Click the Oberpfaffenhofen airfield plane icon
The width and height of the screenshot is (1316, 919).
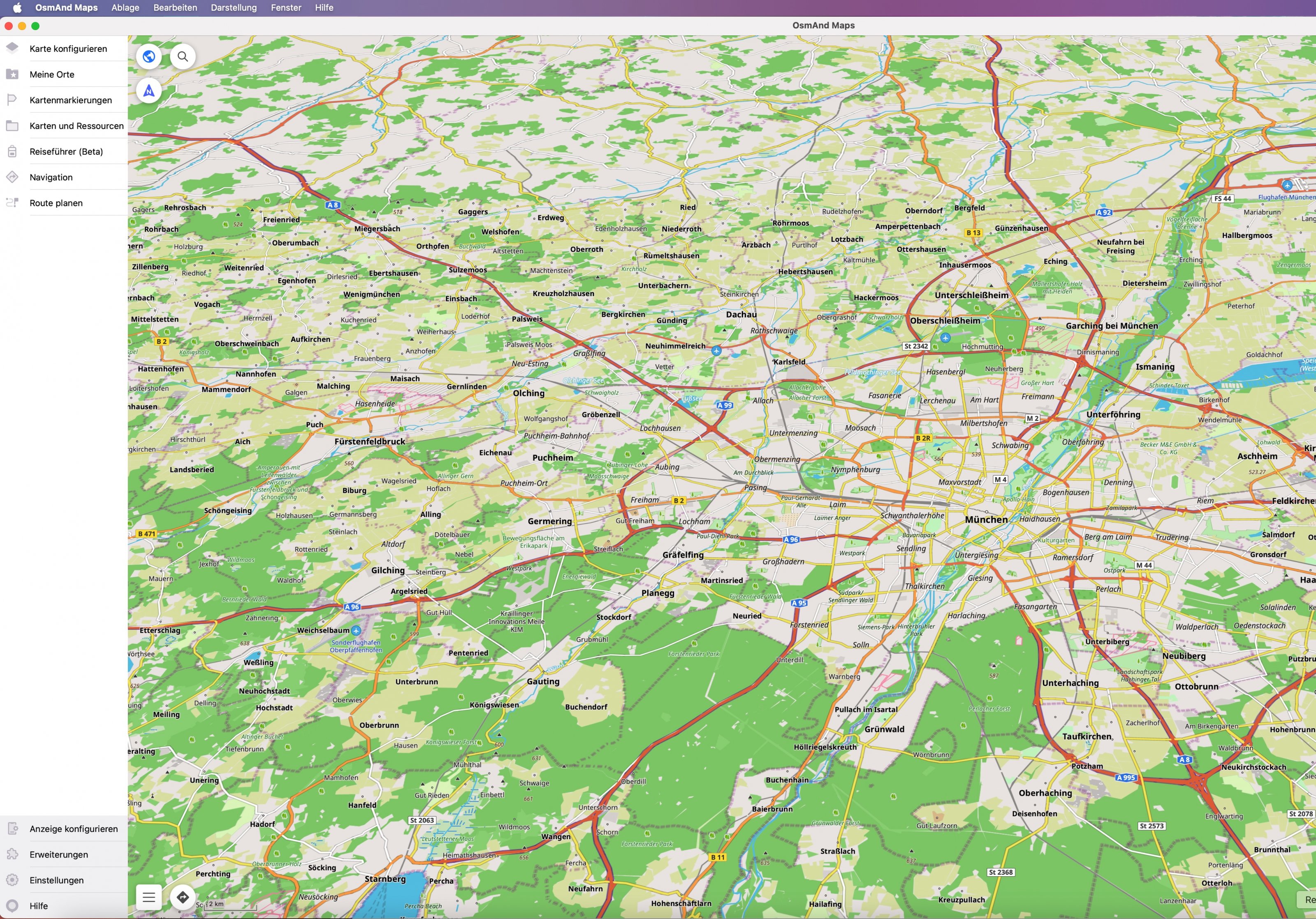[x=356, y=631]
